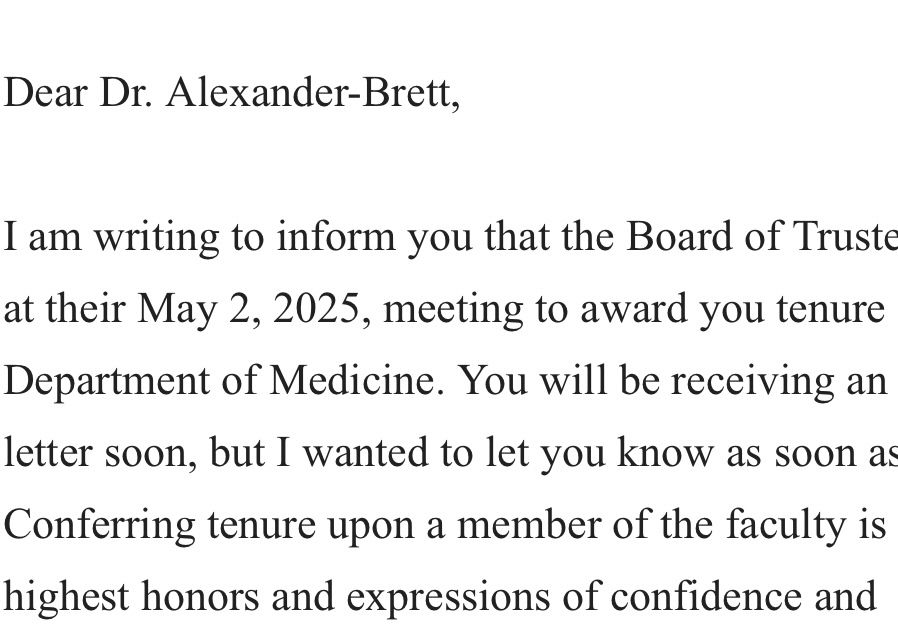Click the word 'Dear' in the greeting
The height and width of the screenshot is (635, 898).
coord(45,92)
